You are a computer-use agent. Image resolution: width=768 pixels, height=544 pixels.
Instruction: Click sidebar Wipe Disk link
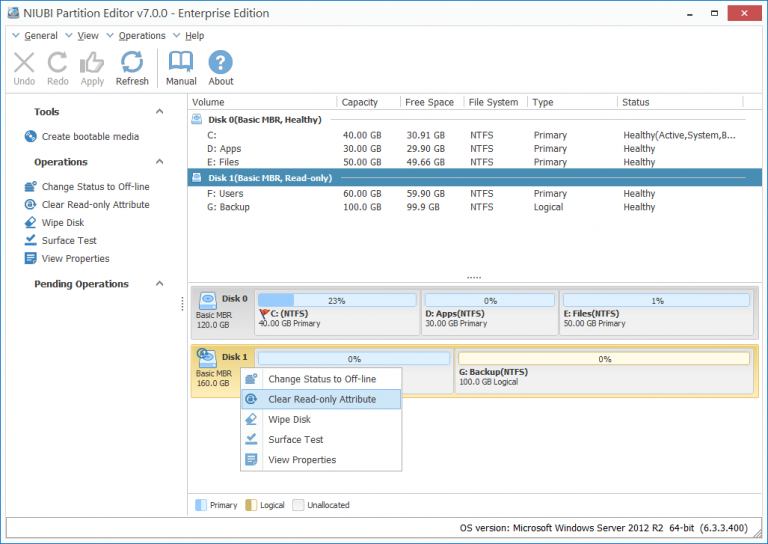point(63,222)
